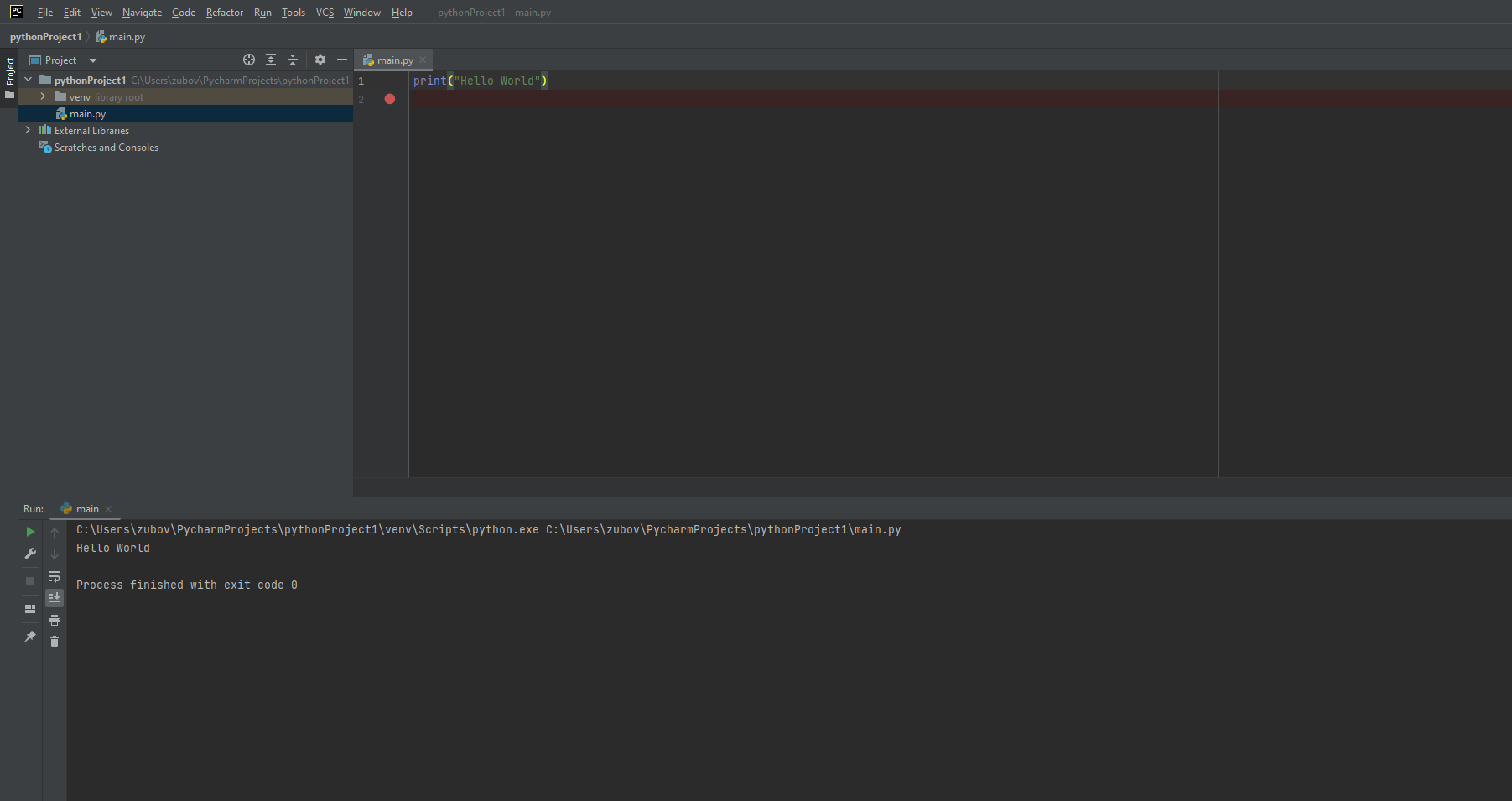The height and width of the screenshot is (801, 1512).
Task: Expand the External Libraries node
Action: (x=28, y=130)
